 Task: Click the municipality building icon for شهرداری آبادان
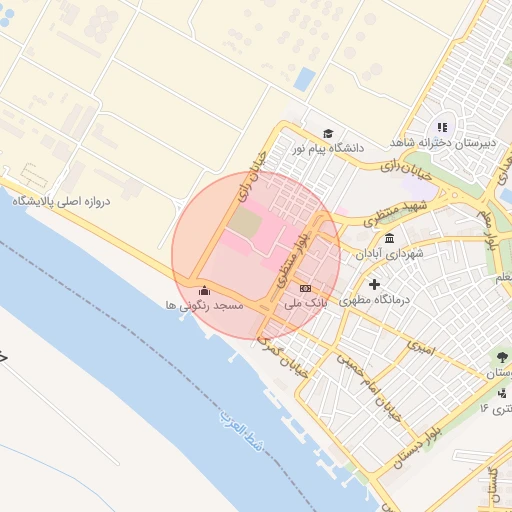[389, 239]
